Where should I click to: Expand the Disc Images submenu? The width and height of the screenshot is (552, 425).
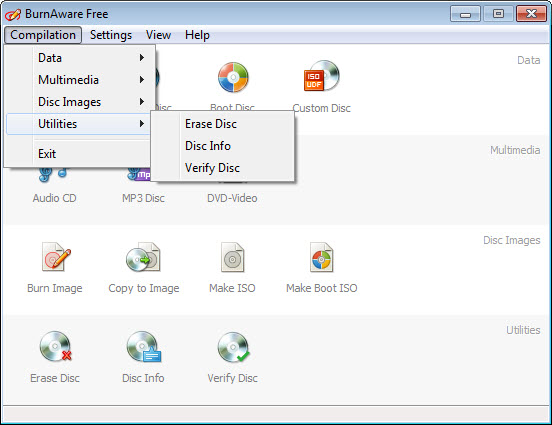click(81, 102)
